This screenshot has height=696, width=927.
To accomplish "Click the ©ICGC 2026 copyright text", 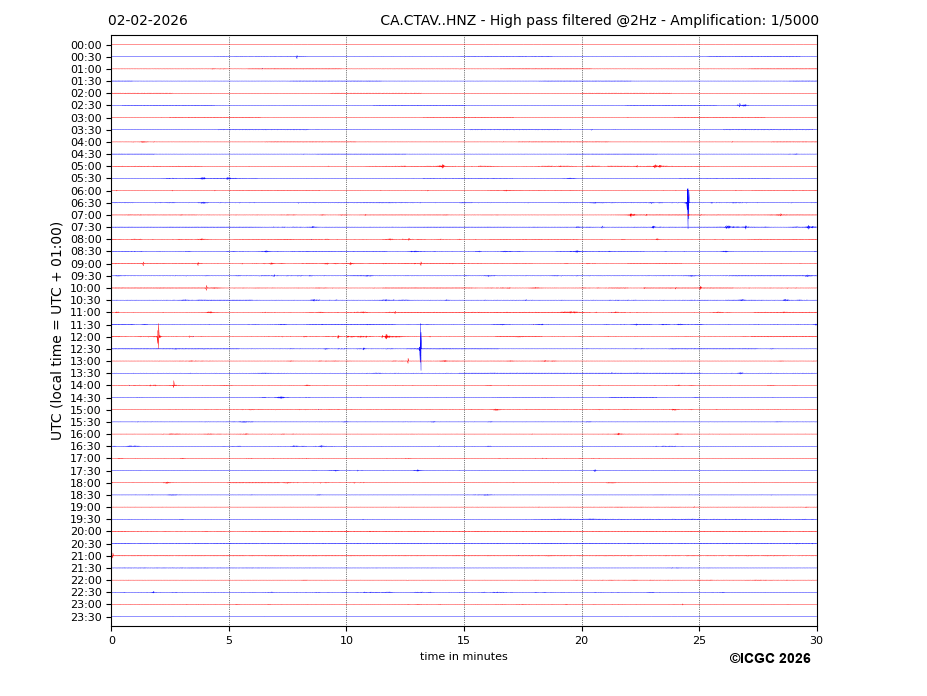I will 769,659.
